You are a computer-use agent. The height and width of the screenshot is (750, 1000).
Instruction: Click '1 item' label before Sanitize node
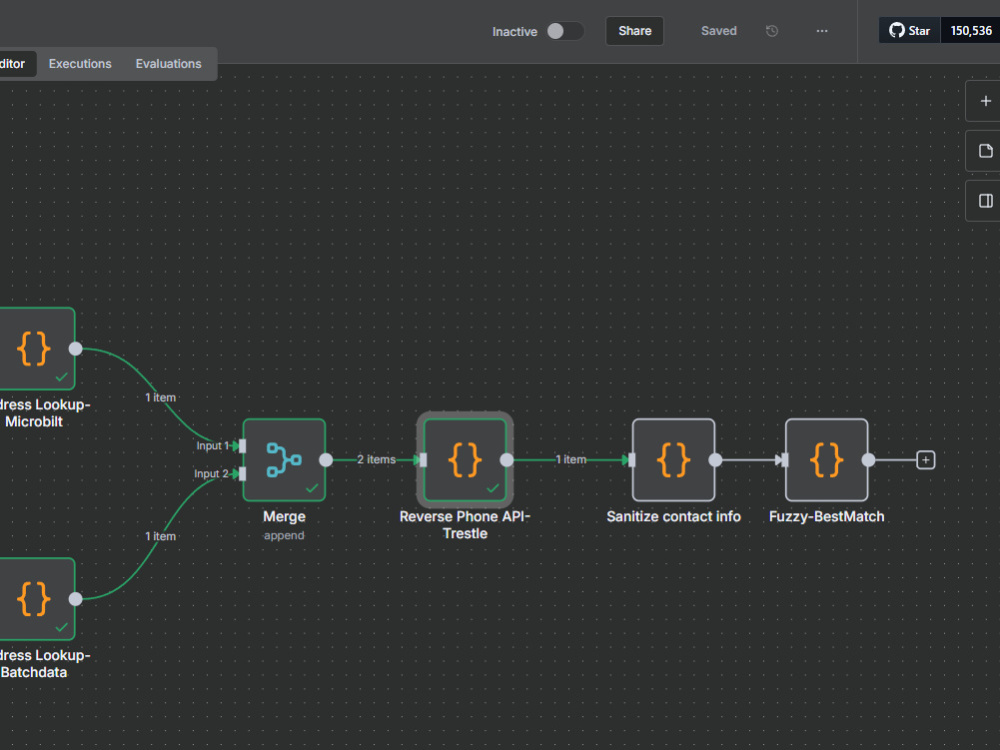click(571, 460)
